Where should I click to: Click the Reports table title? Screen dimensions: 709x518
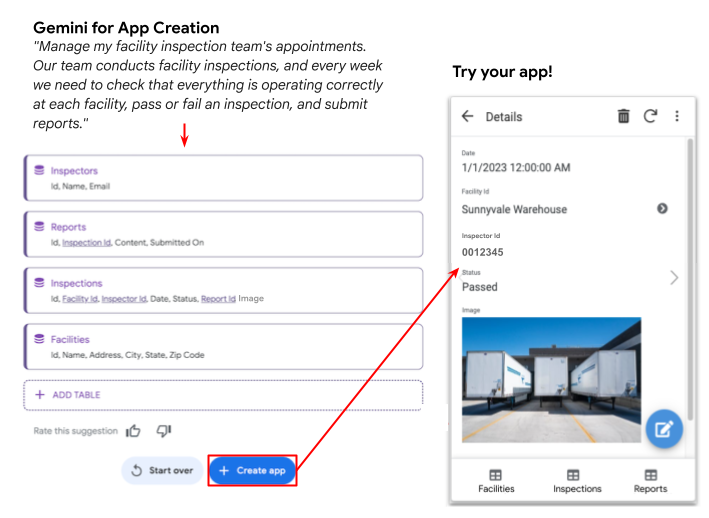coord(68,227)
